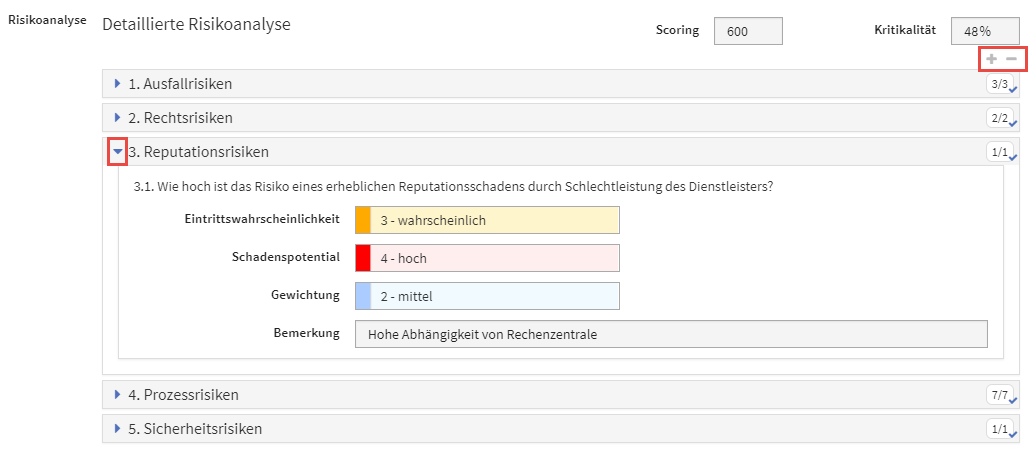Screen dimensions: 1029x452
Task: Click the Scoring field showing 600
Action: pos(747,31)
